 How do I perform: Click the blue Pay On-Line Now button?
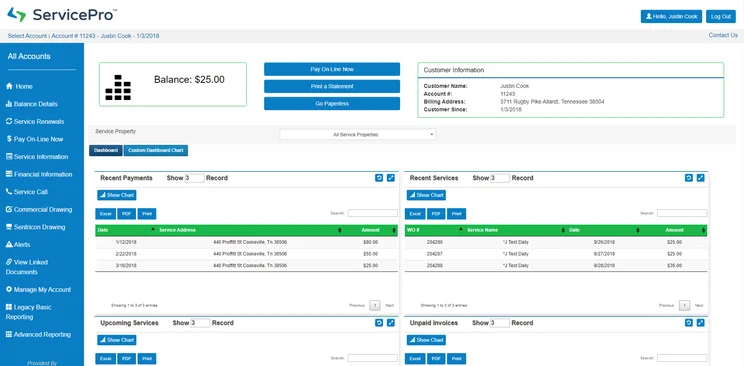(x=332, y=69)
